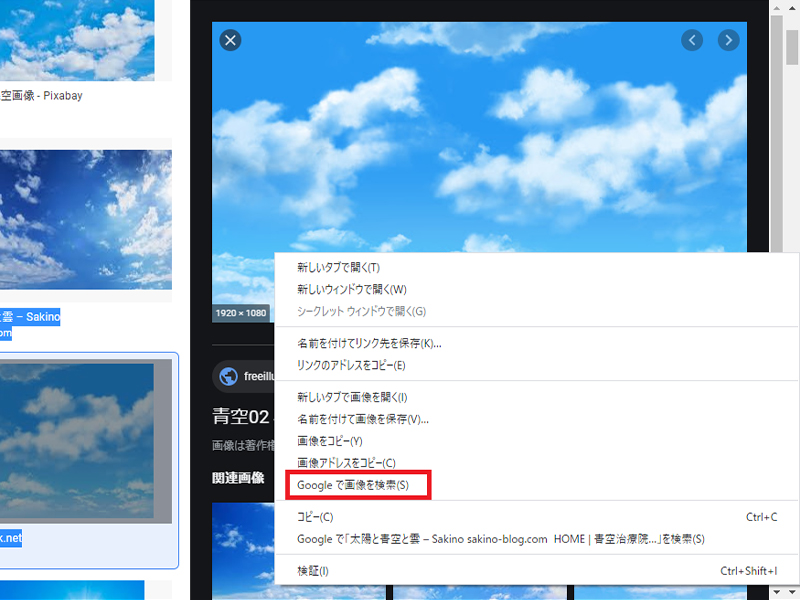Click the large blue sky preview image

[x=479, y=137]
